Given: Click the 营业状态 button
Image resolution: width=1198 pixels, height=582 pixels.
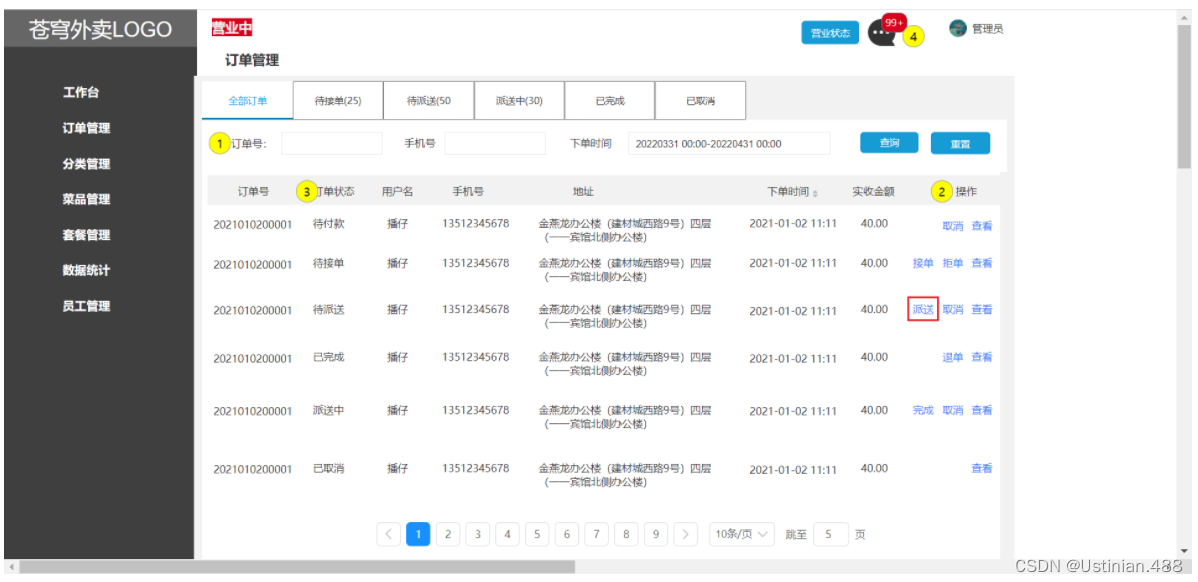Looking at the screenshot, I should point(830,33).
